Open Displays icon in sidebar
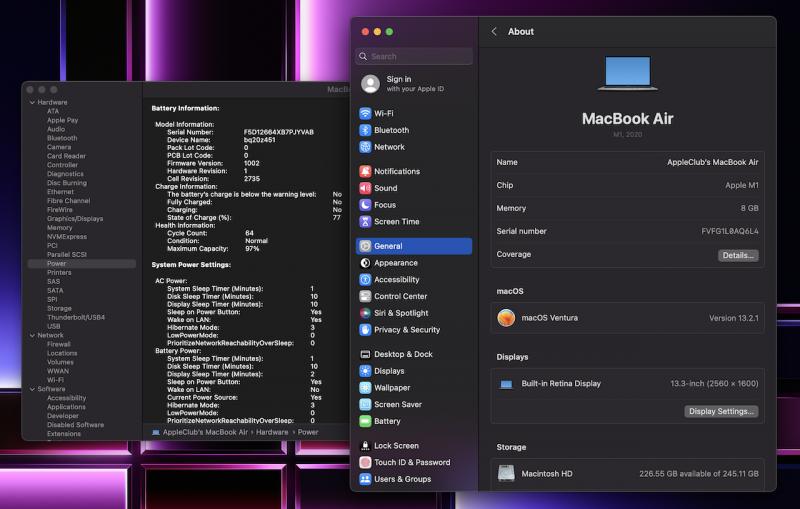This screenshot has width=800, height=509. [365, 371]
